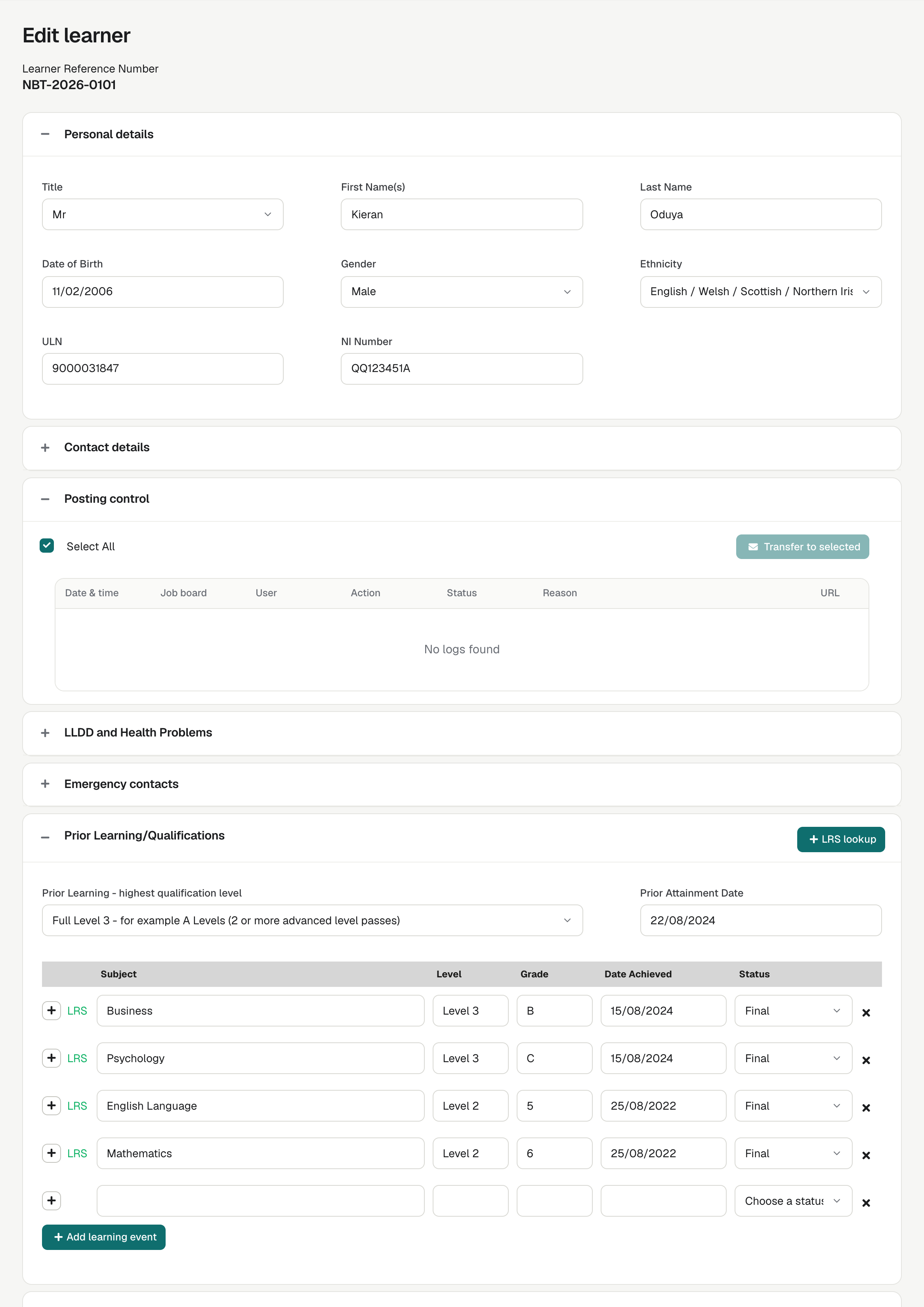The image size is (924, 1307).
Task: Remove the Psychology qualification row
Action: click(x=866, y=1060)
